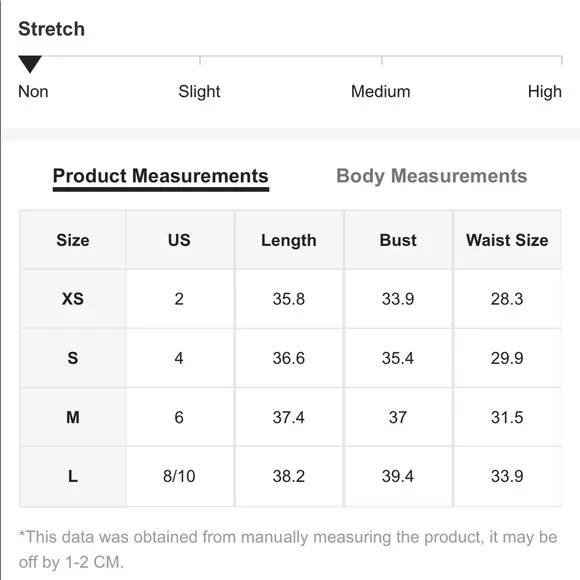Screen dimensions: 580x580
Task: Click the Length column header
Action: [289, 240]
